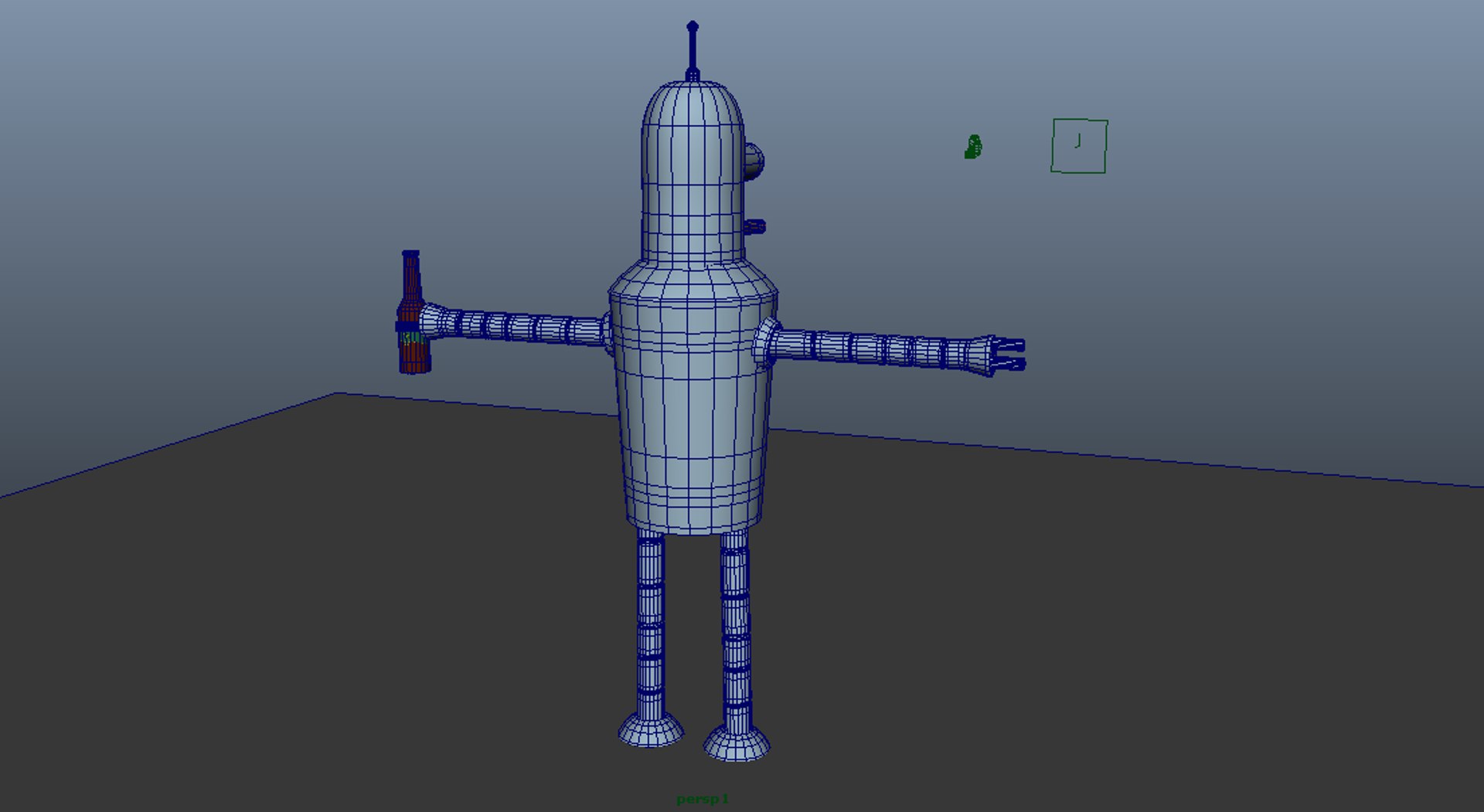
Task: Pick the three-fingered claw hand
Action: (x=1006, y=355)
